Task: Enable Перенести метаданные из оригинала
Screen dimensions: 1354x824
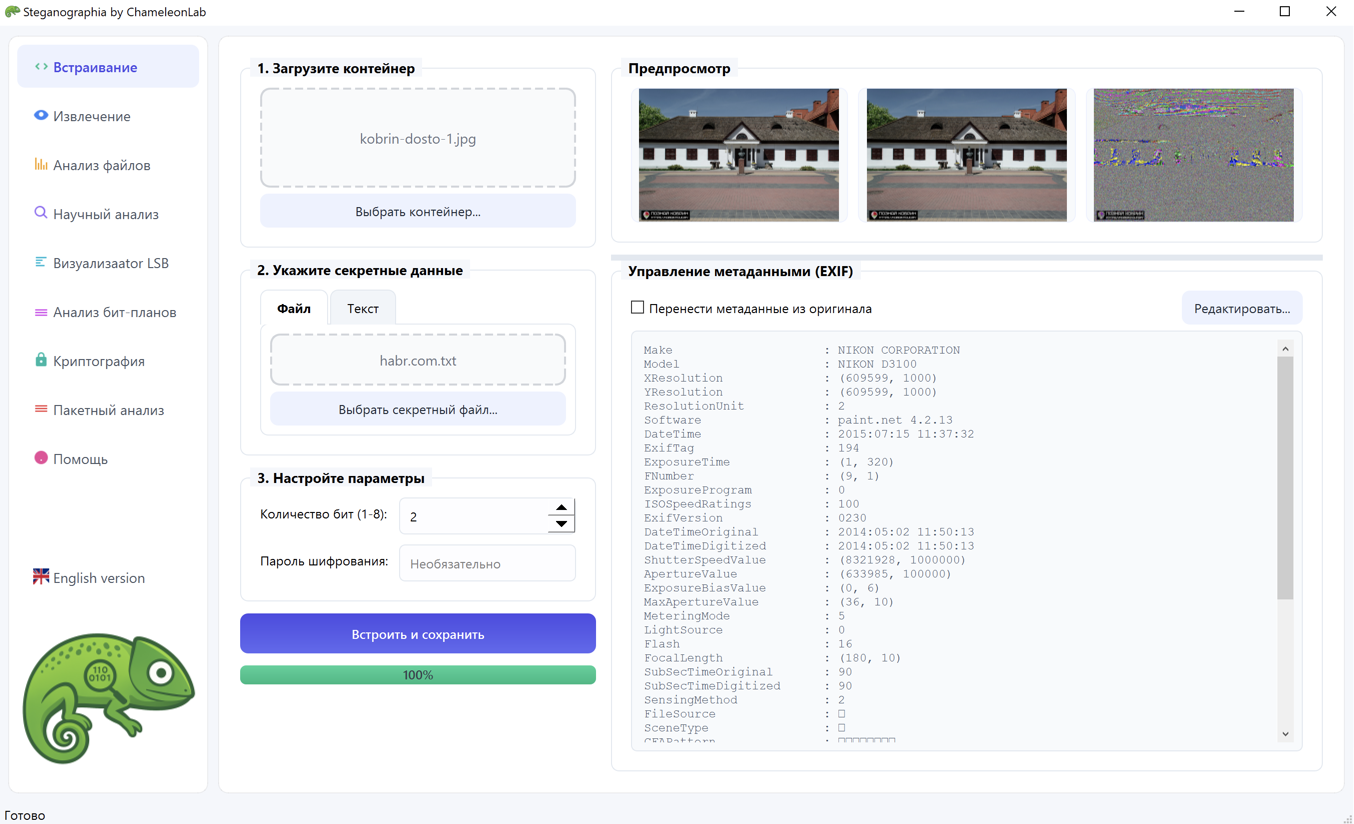Action: 637,308
